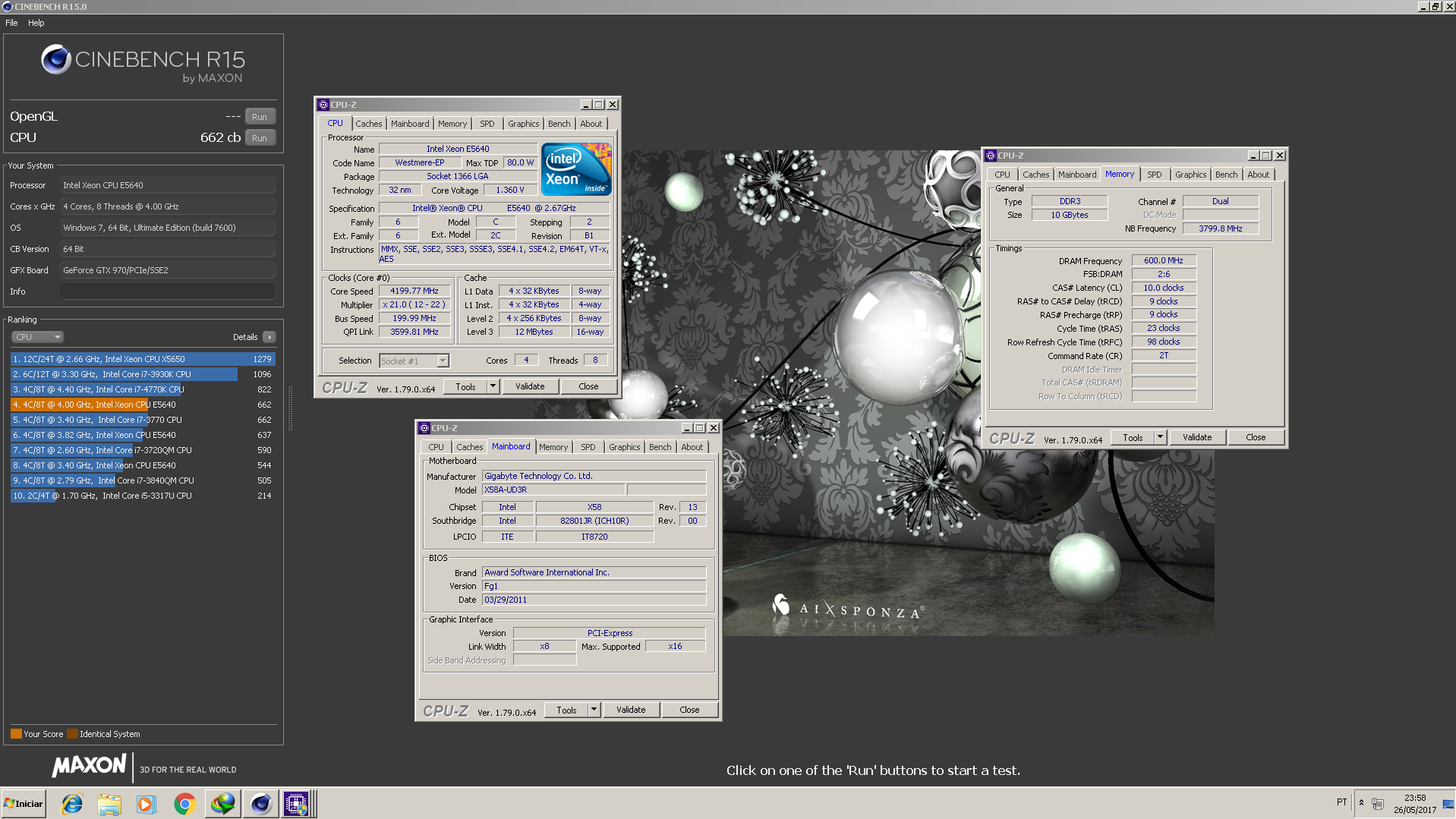1456x819 pixels.
Task: Click Validate in CPU tab window
Action: pyautogui.click(x=530, y=386)
